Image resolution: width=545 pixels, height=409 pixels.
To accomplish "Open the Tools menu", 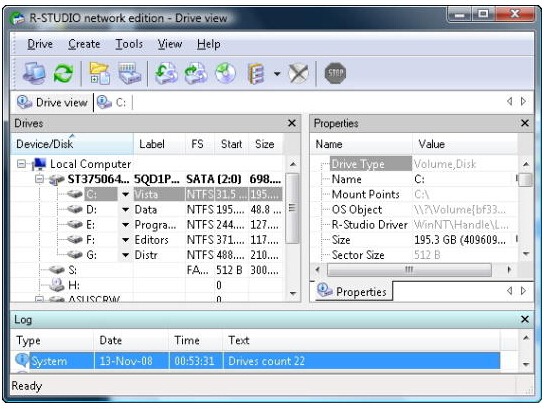I will [129, 44].
